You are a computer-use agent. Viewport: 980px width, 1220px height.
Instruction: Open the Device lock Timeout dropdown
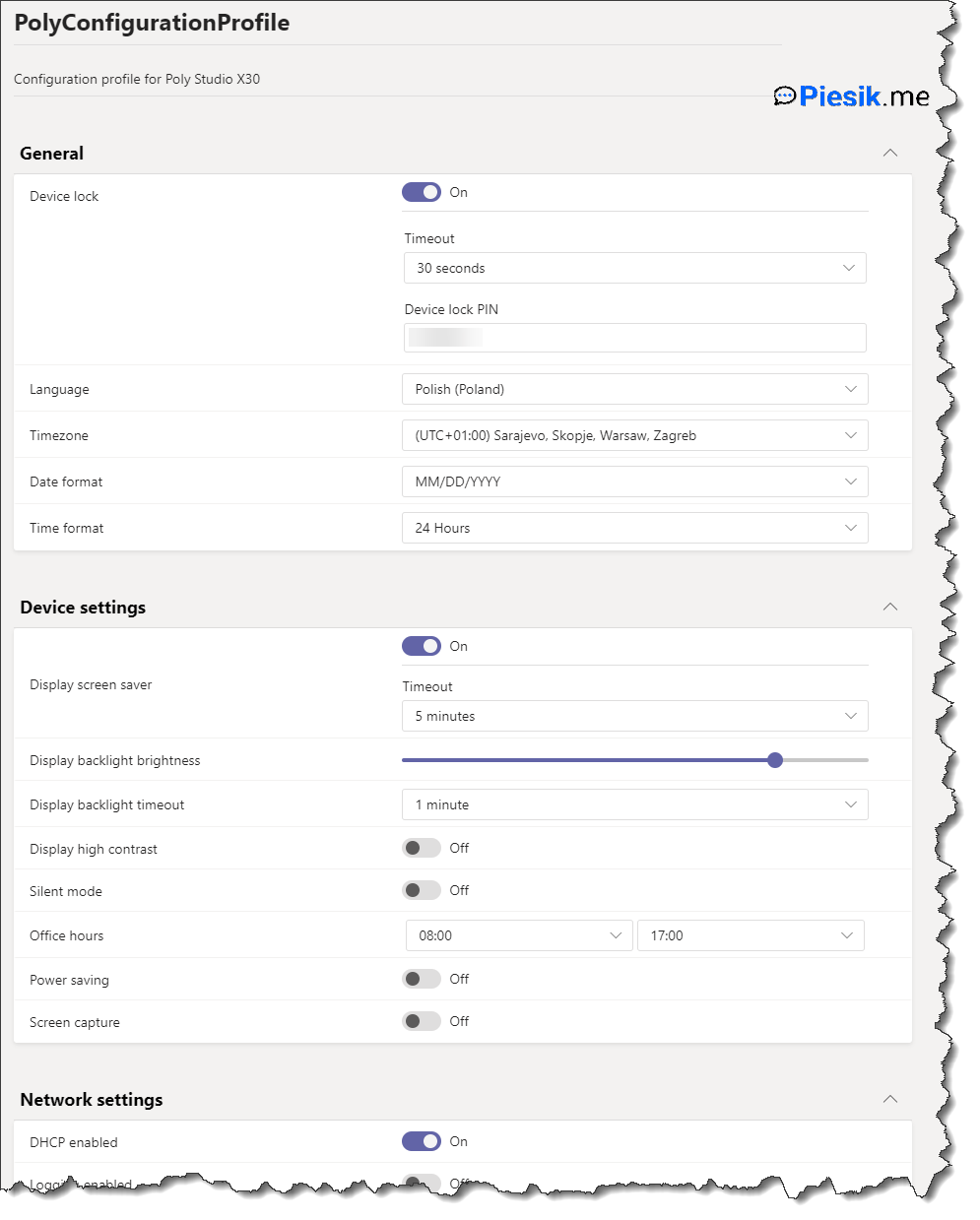tap(634, 268)
